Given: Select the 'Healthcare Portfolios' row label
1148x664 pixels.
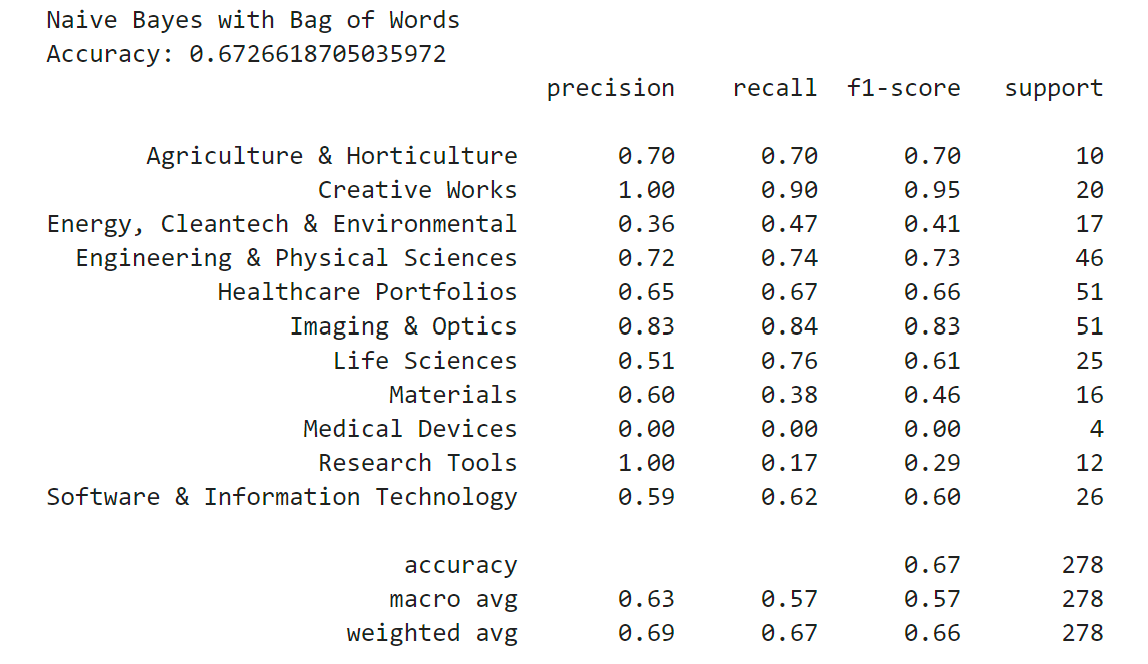Looking at the screenshot, I should click(367, 292).
